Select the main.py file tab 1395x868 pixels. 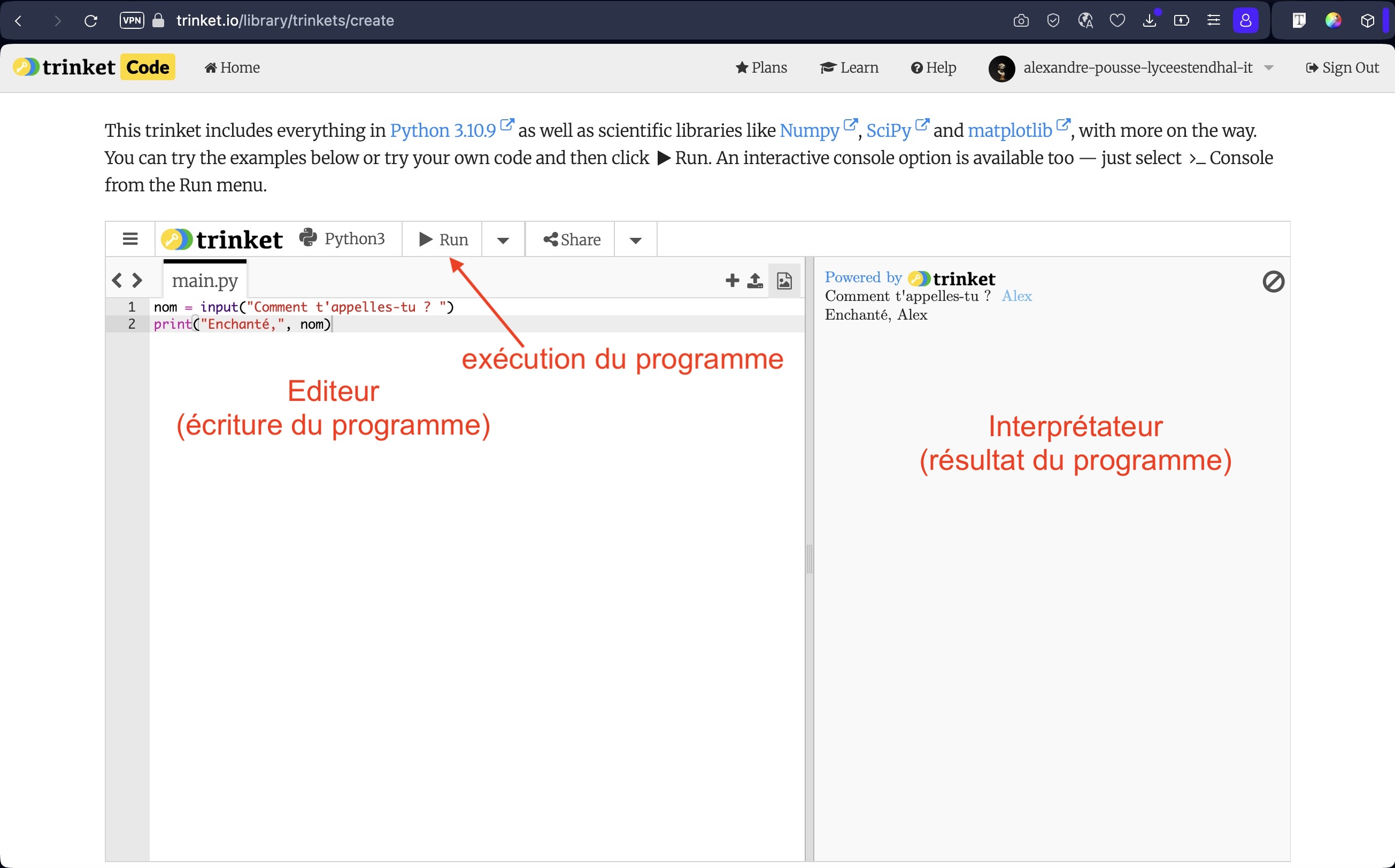tap(204, 280)
